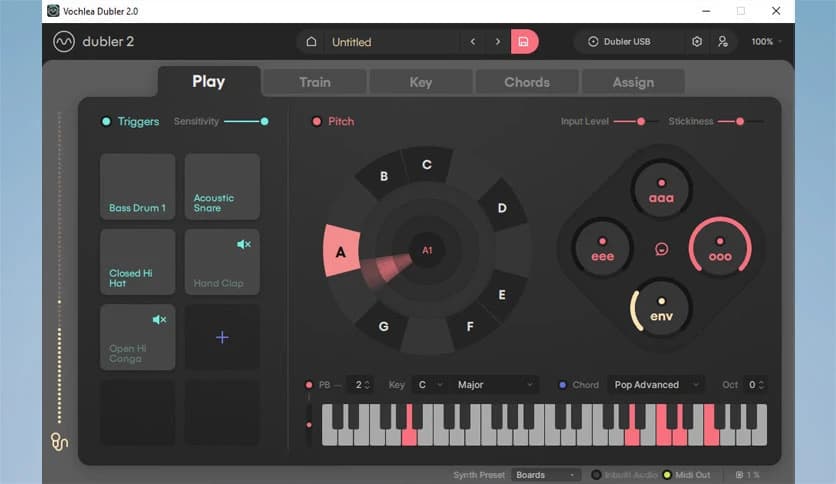The image size is (836, 484).
Task: Open the 100% zoom dropdown
Action: 767,42
